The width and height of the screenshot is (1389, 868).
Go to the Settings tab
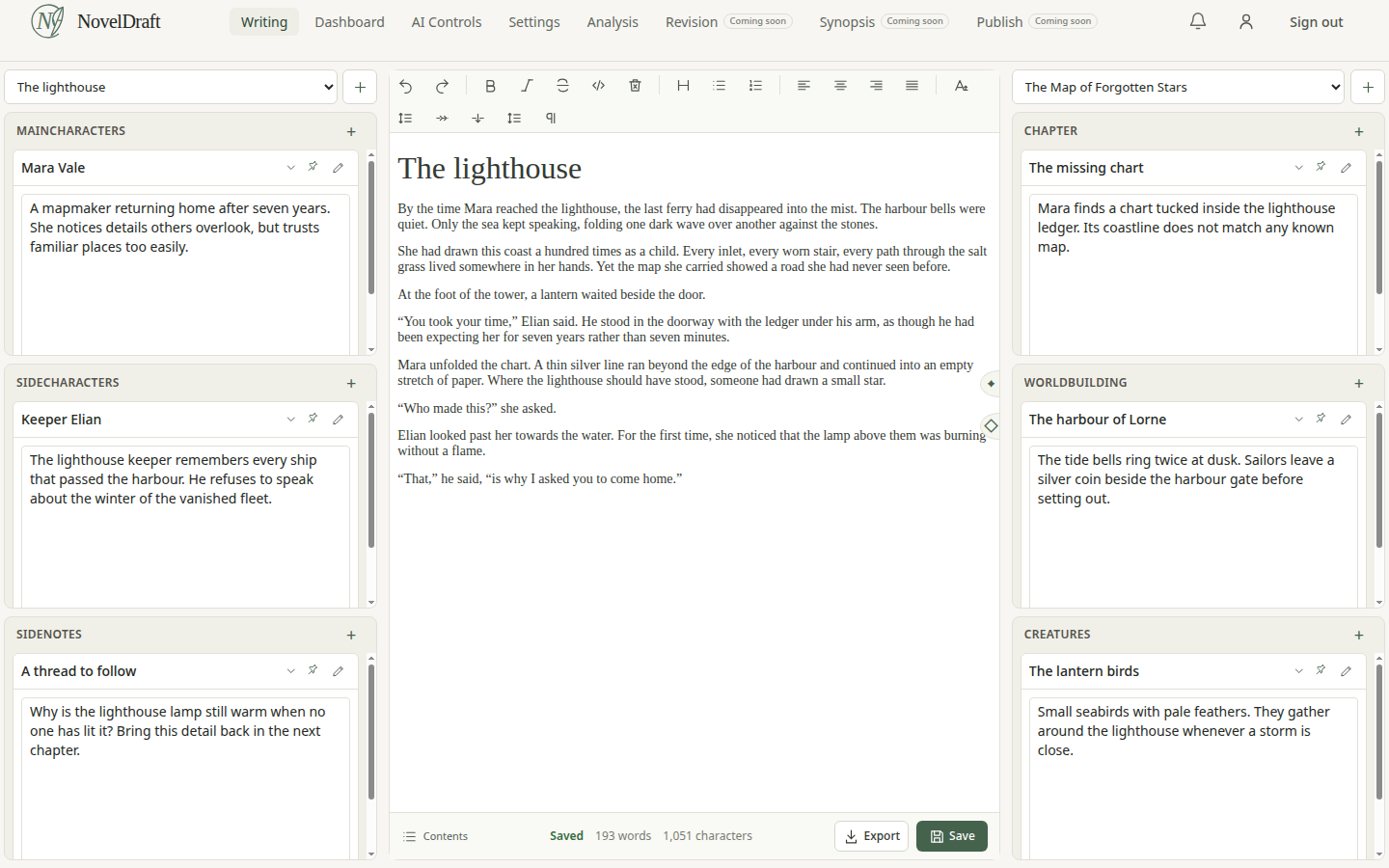coord(534,21)
